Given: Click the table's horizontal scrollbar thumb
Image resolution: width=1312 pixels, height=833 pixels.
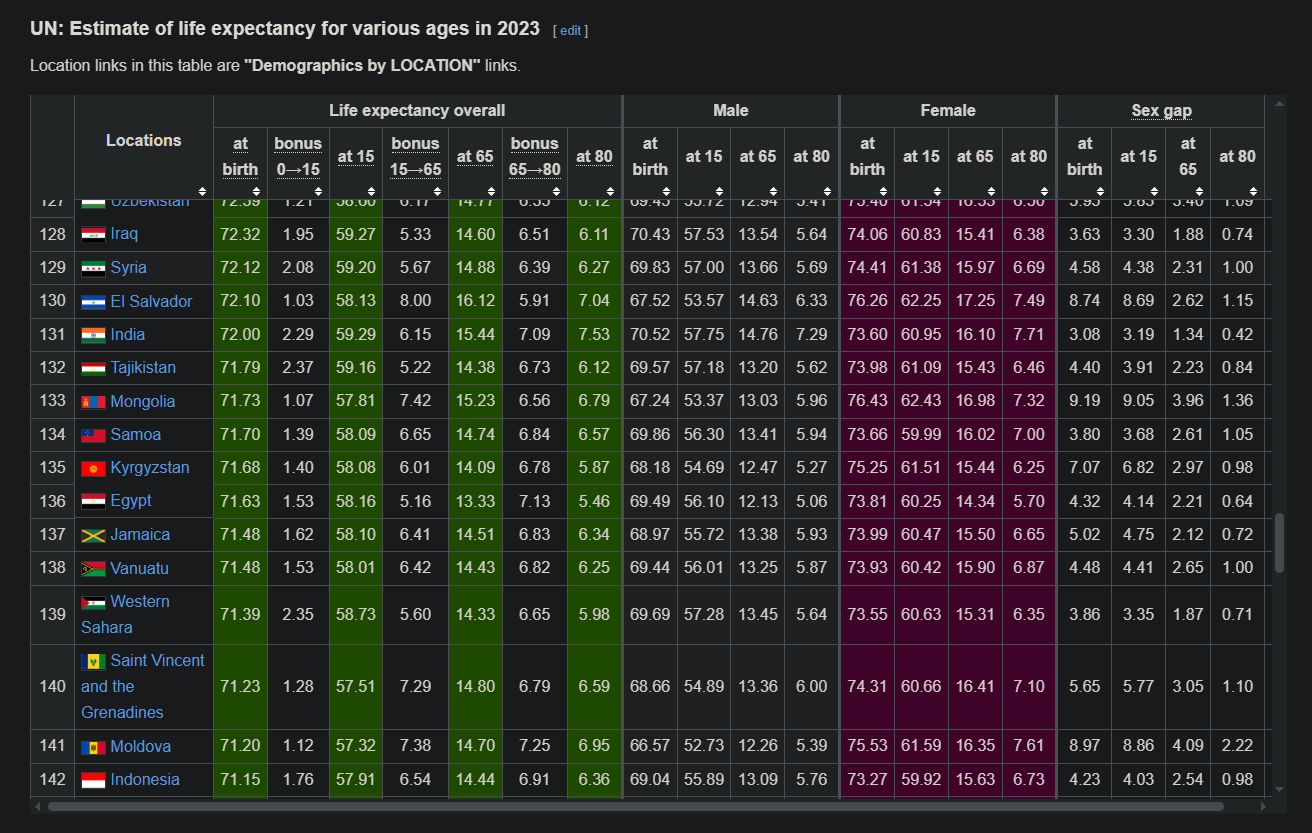Looking at the screenshot, I should 635,806.
